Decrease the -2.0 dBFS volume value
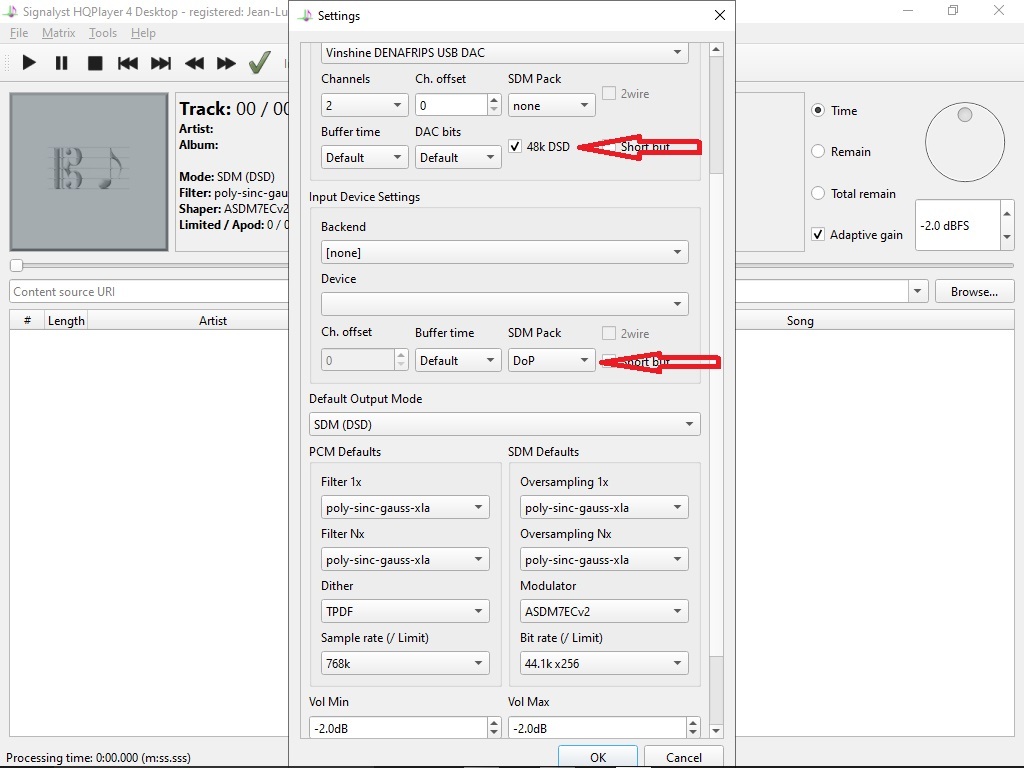This screenshot has width=1024, height=768. point(1007,237)
